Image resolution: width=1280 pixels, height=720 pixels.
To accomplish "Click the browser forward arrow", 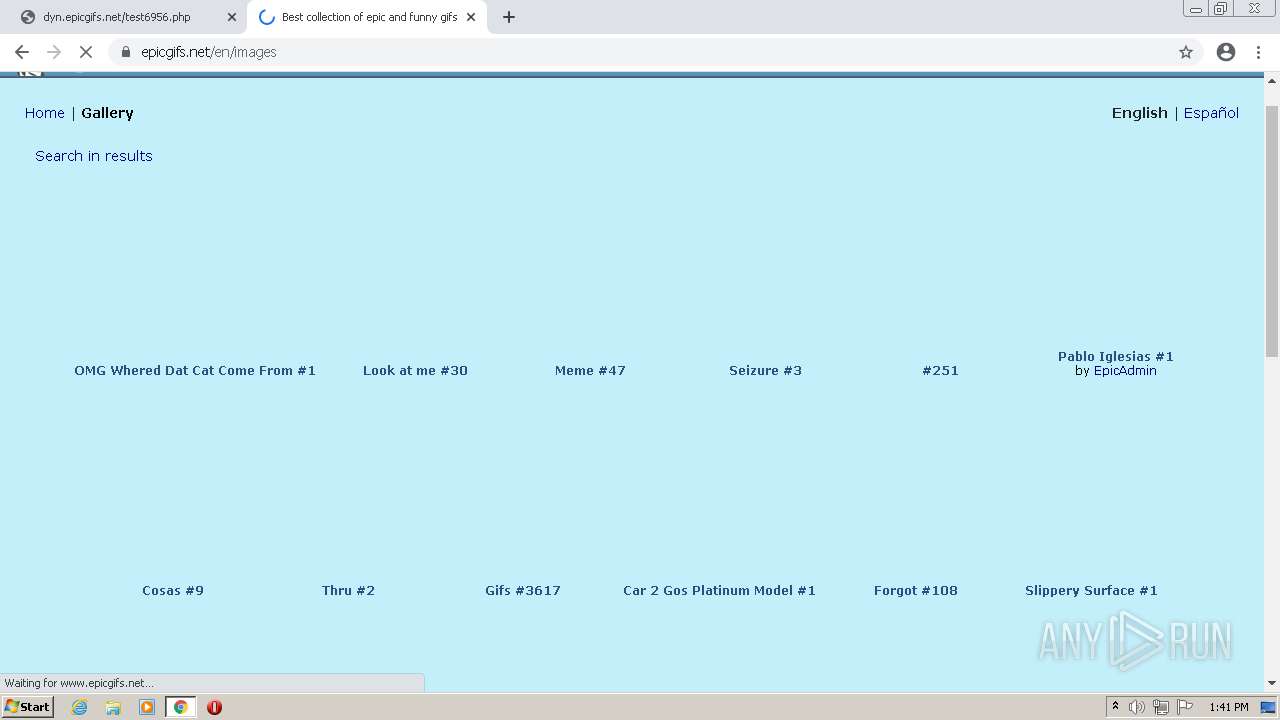I will click(x=54, y=52).
